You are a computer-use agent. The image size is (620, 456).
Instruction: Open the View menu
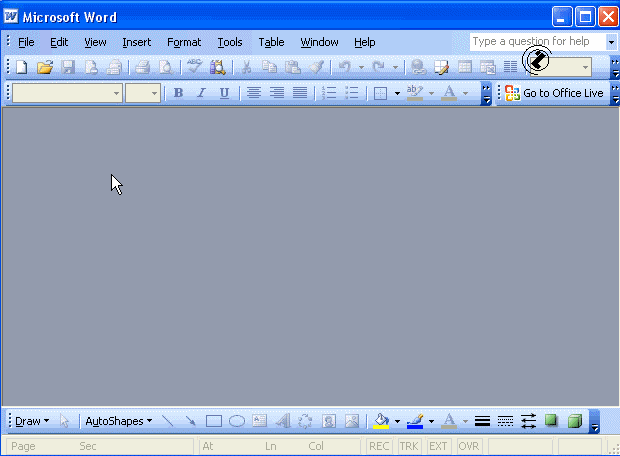pos(95,42)
